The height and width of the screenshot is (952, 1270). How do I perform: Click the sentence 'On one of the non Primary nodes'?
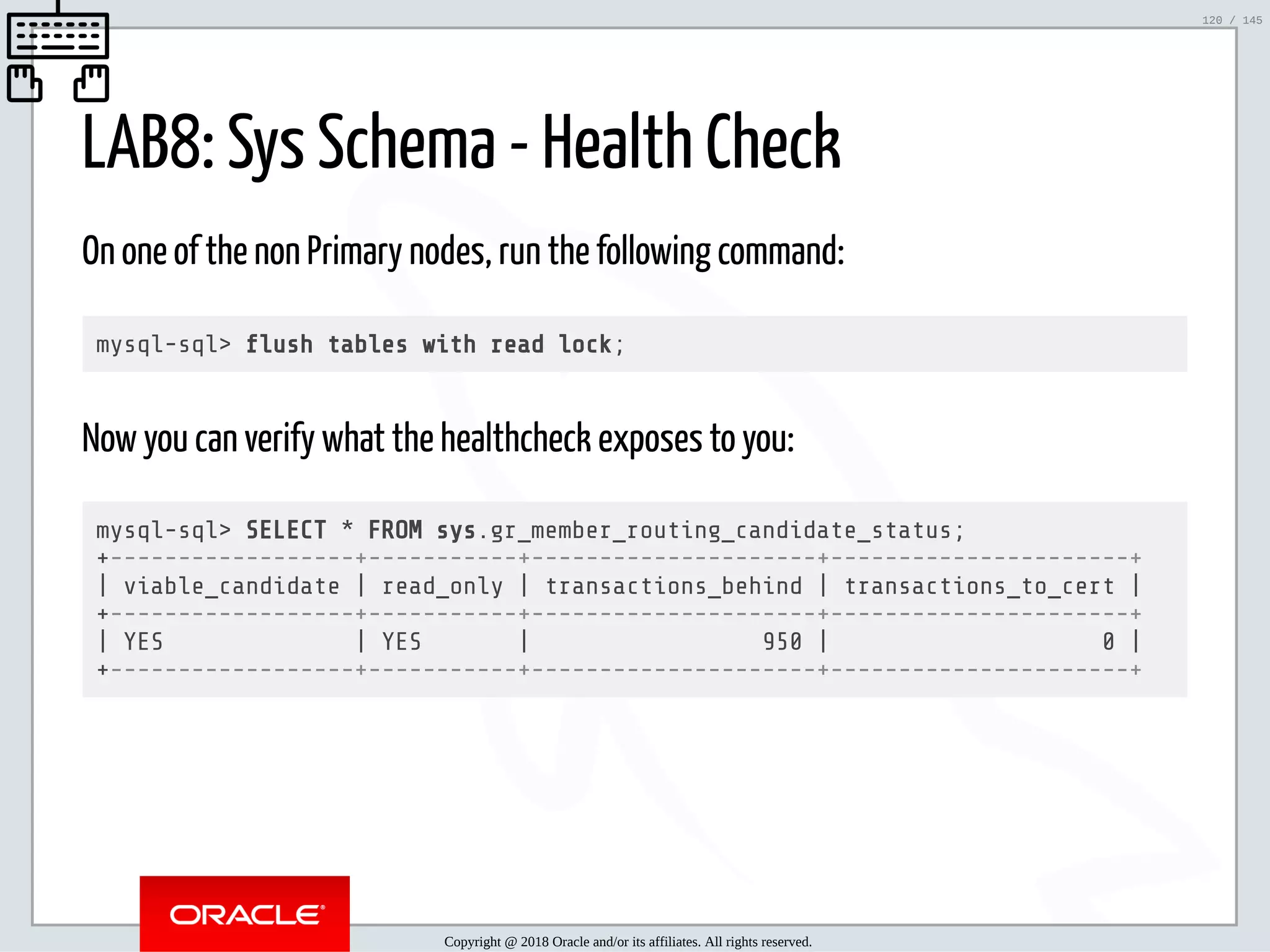(x=463, y=252)
